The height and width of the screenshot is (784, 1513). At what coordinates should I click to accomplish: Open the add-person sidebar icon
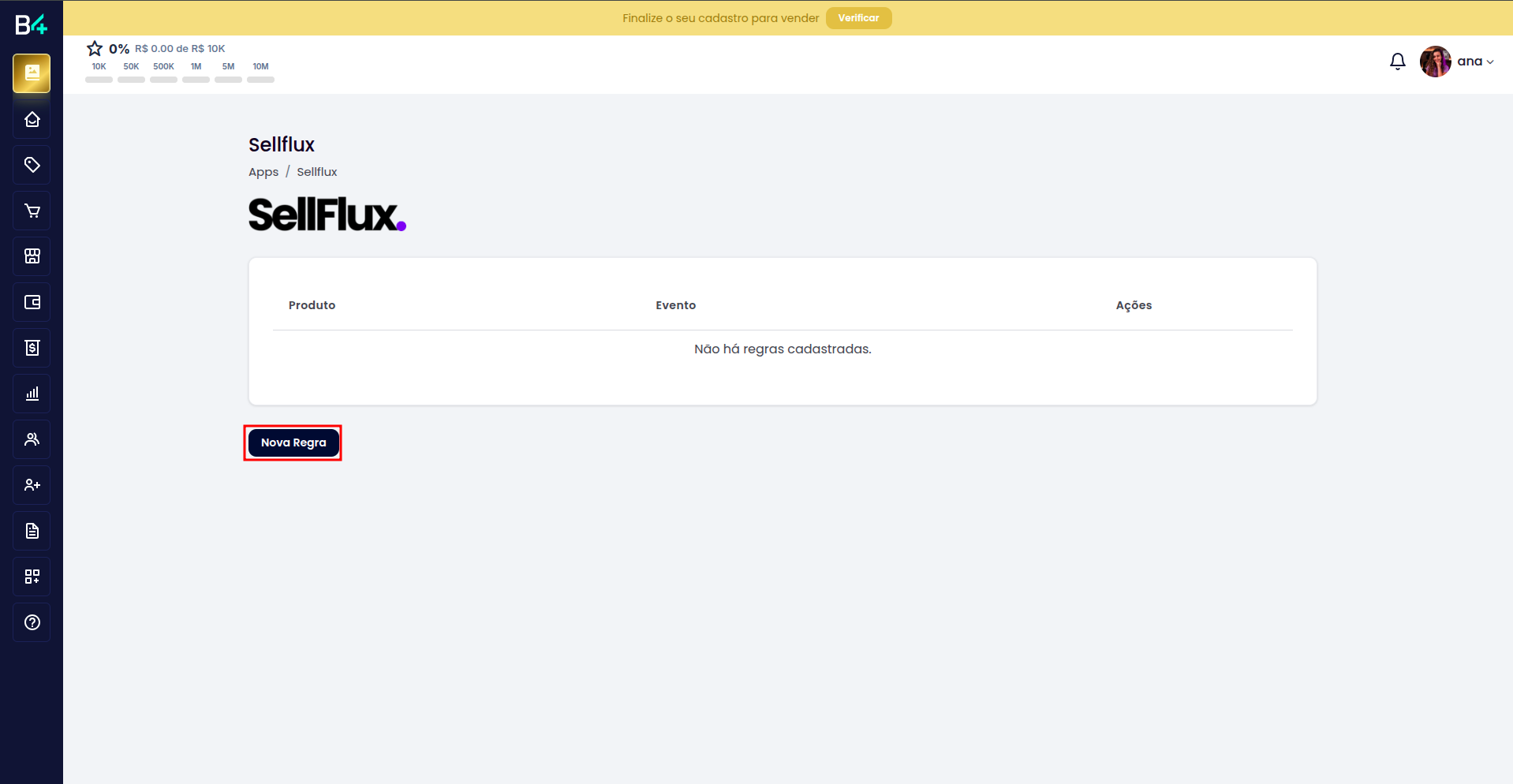[x=32, y=485]
